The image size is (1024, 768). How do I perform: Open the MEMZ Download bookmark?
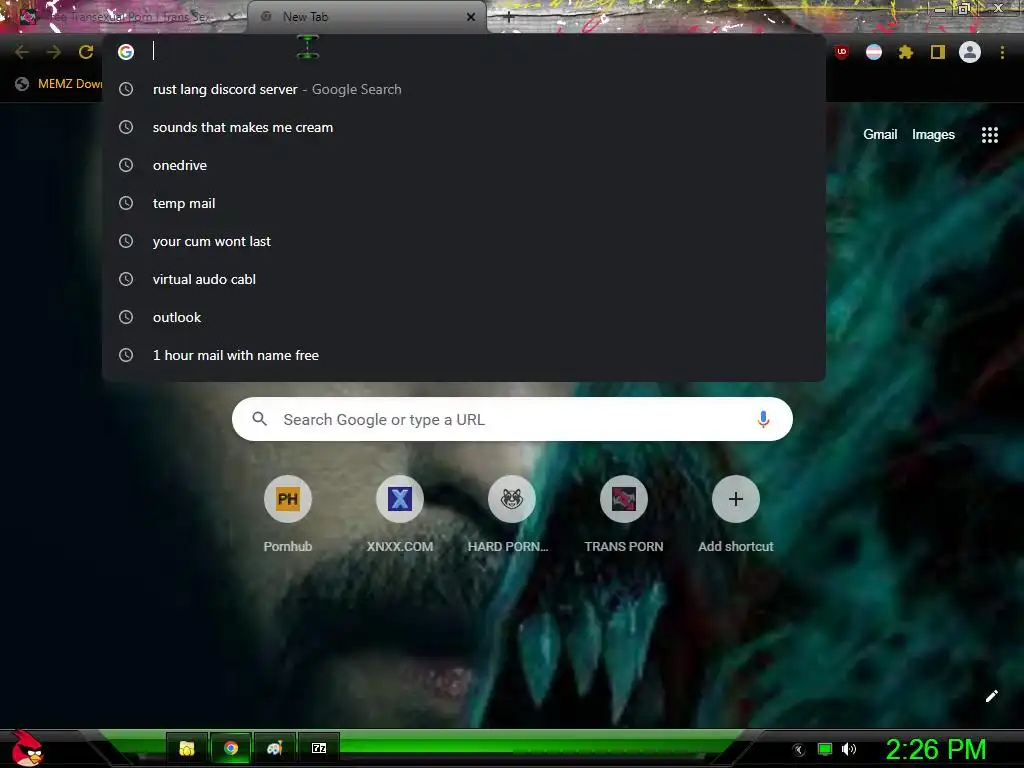[59, 84]
